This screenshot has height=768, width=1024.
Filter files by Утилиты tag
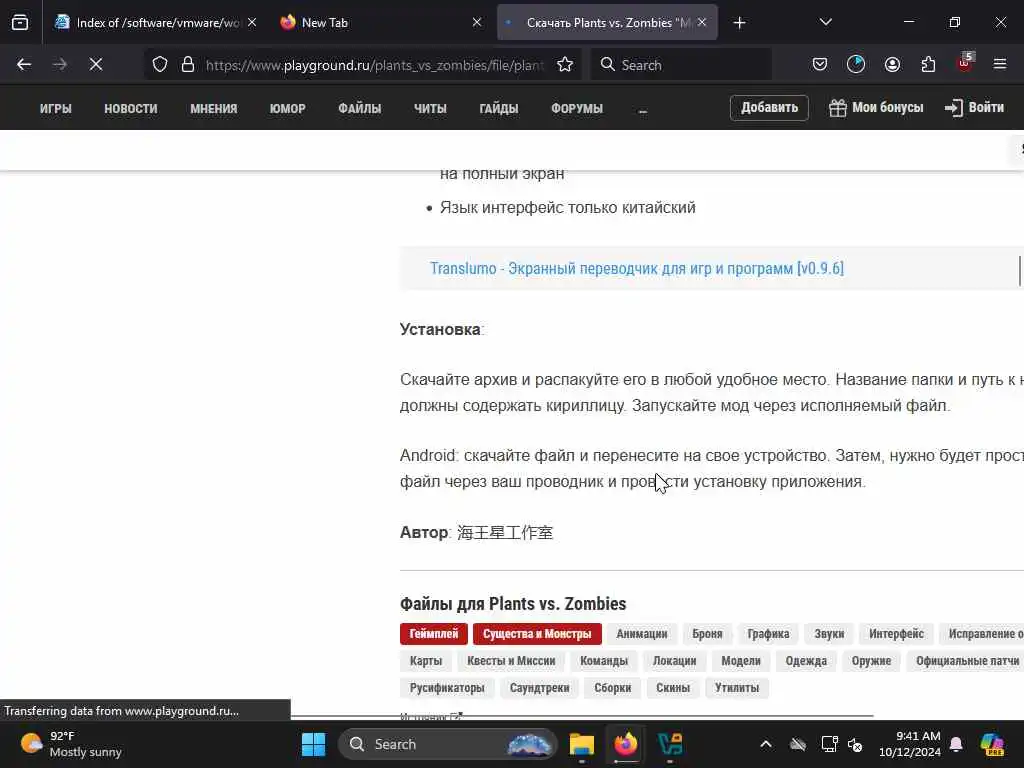click(x=737, y=688)
